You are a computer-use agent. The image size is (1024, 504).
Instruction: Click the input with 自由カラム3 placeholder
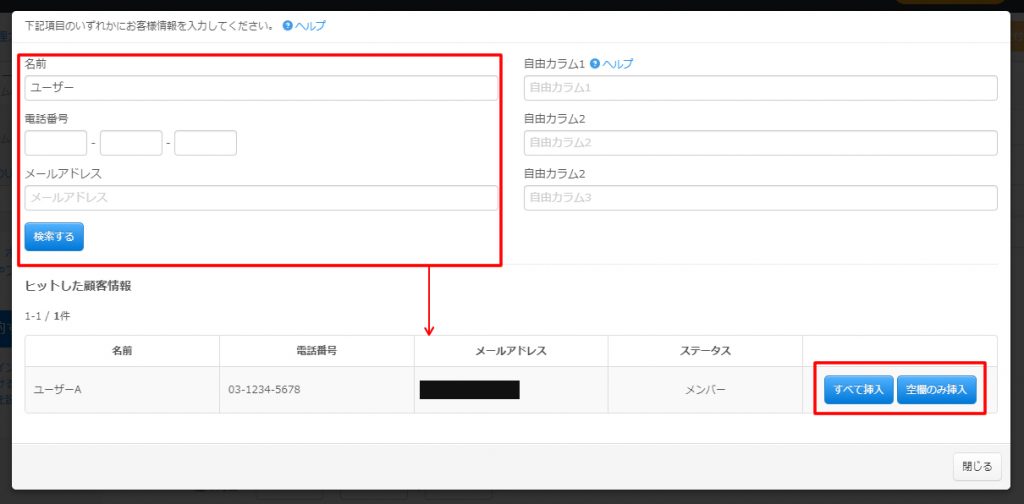click(760, 198)
